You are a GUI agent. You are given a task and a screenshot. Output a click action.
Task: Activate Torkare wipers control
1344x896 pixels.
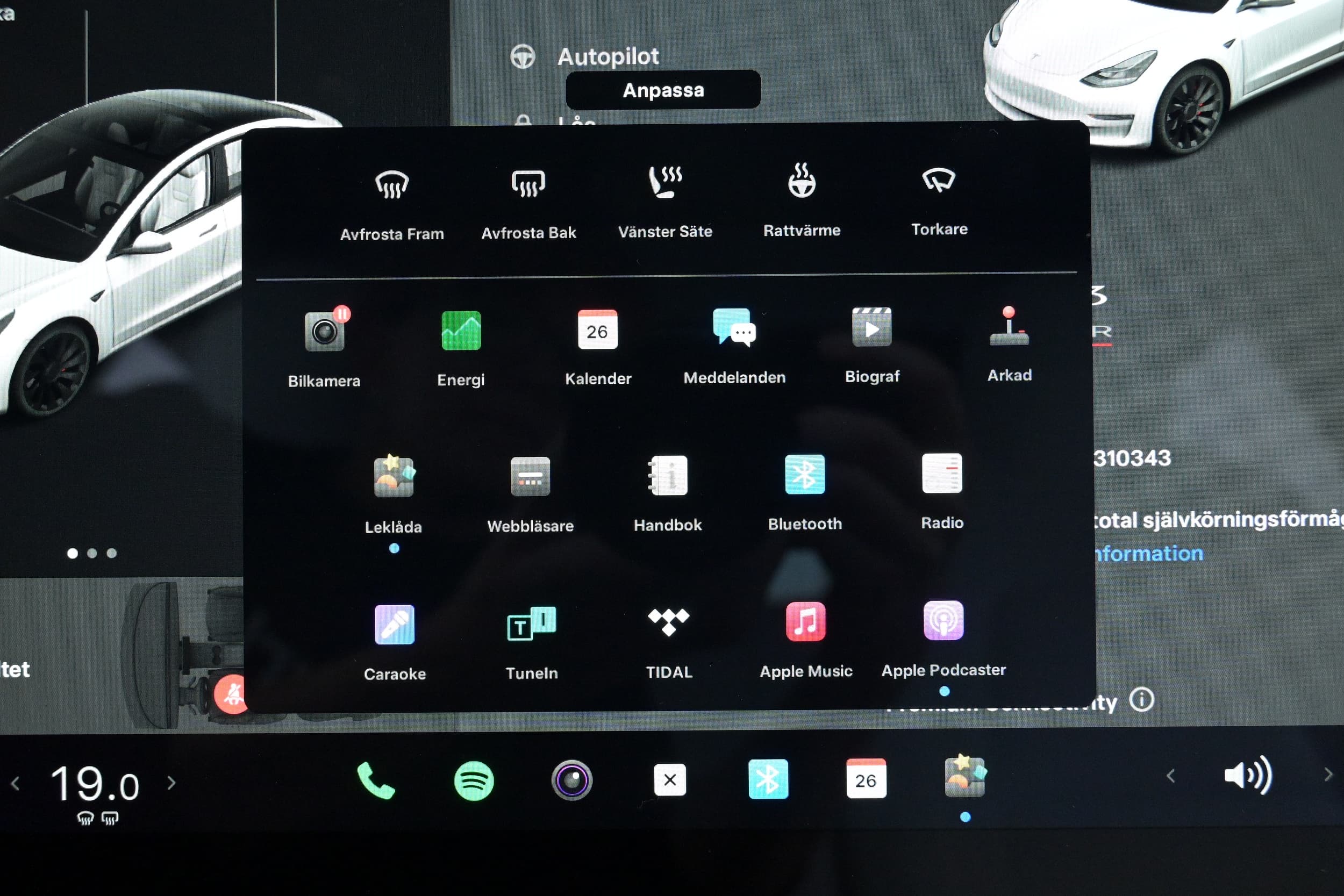pos(939,200)
